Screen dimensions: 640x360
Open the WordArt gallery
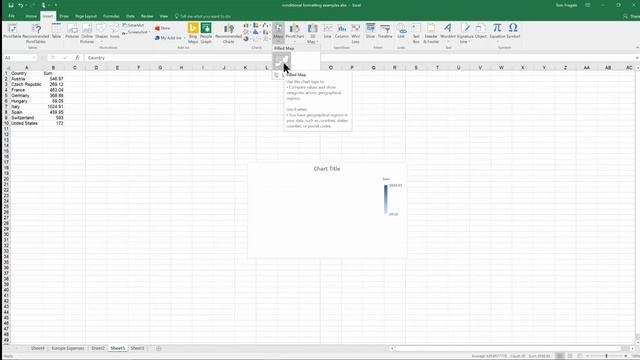pos(448,32)
